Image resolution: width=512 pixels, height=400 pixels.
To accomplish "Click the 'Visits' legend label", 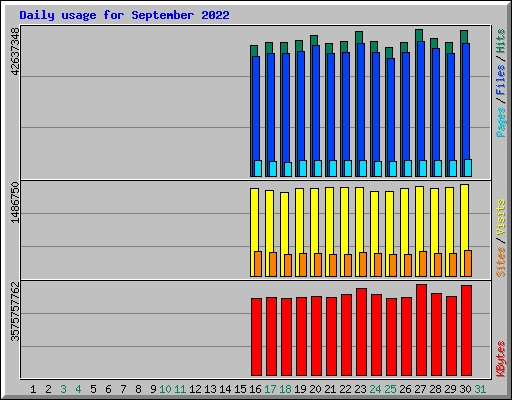I will coord(501,218).
